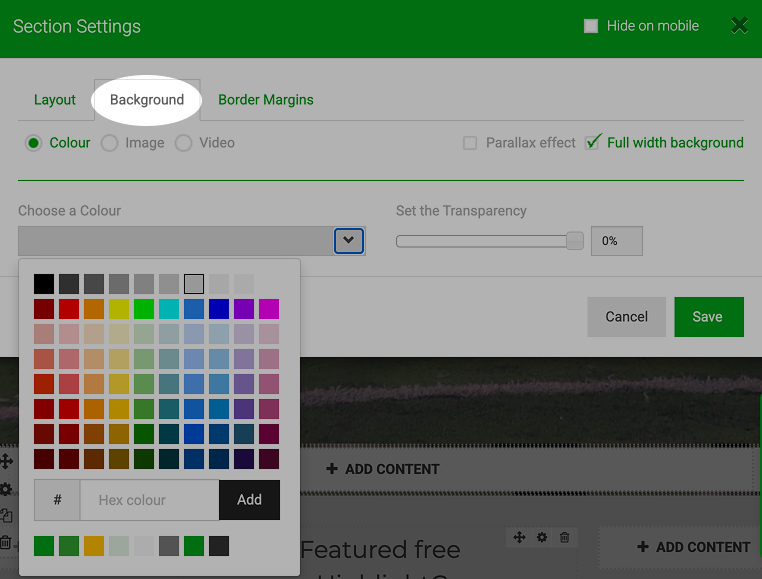Click the Hex colour input field
Image resolution: width=762 pixels, height=579 pixels.
point(149,500)
